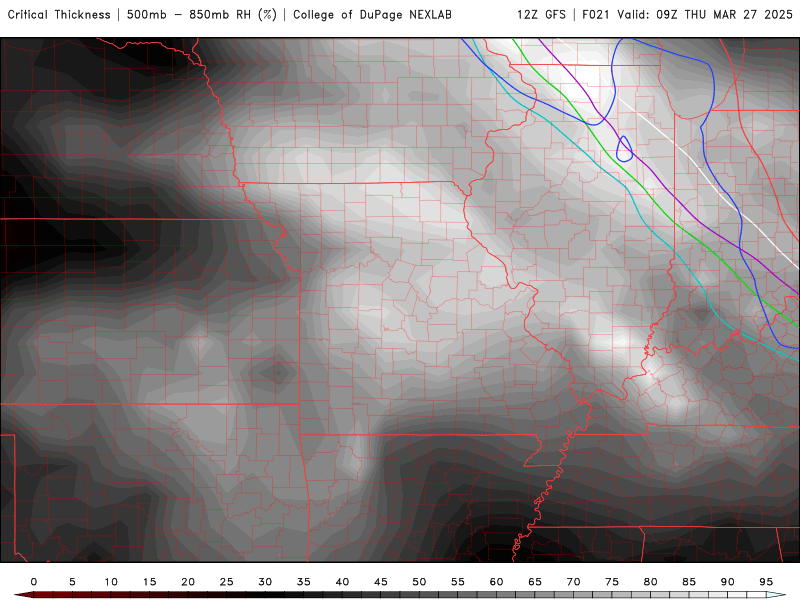Click the '85' value on the color scale
Image resolution: width=800 pixels, height=600 pixels.
click(x=689, y=582)
